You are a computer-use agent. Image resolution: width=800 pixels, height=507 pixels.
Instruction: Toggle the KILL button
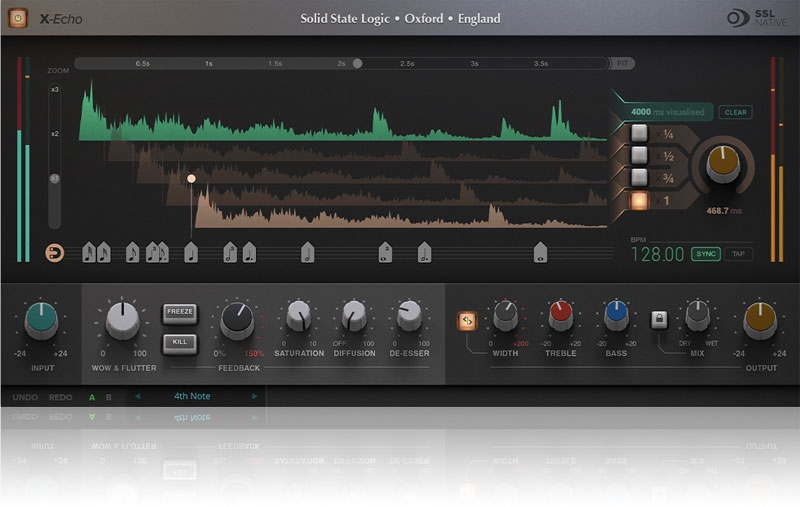(180, 343)
